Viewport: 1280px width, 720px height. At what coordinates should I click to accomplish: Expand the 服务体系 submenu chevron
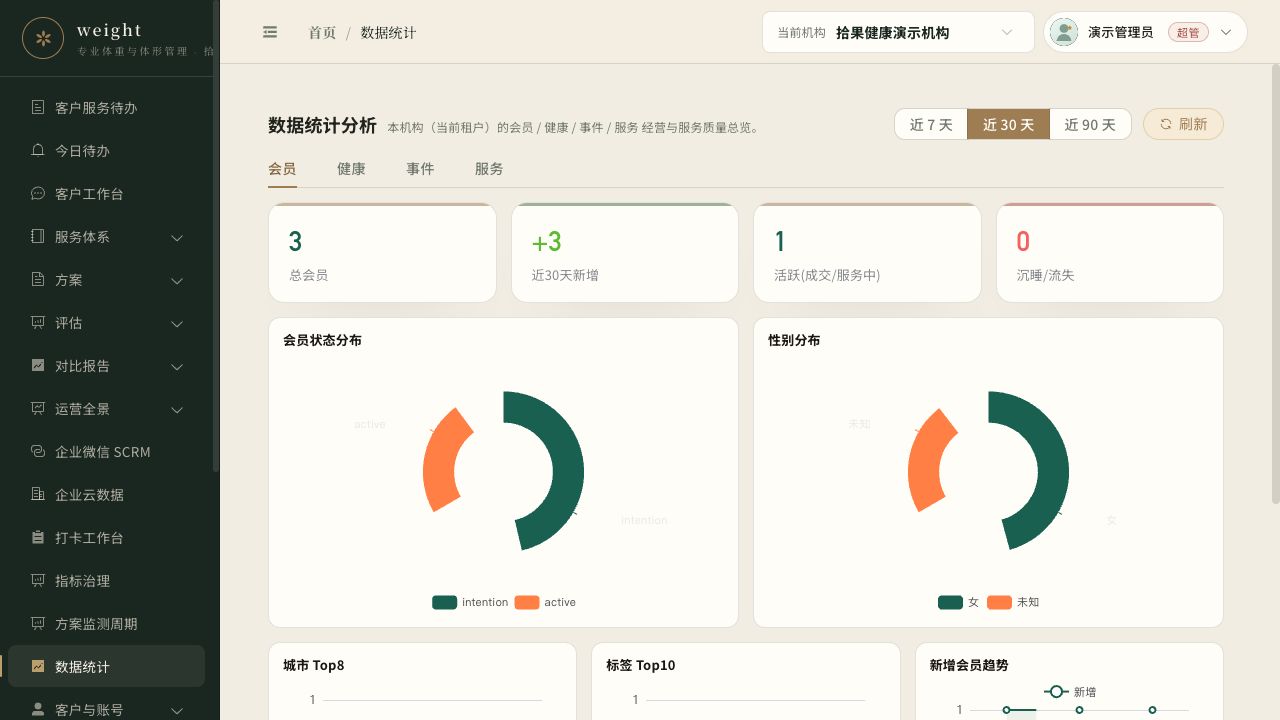tap(177, 237)
